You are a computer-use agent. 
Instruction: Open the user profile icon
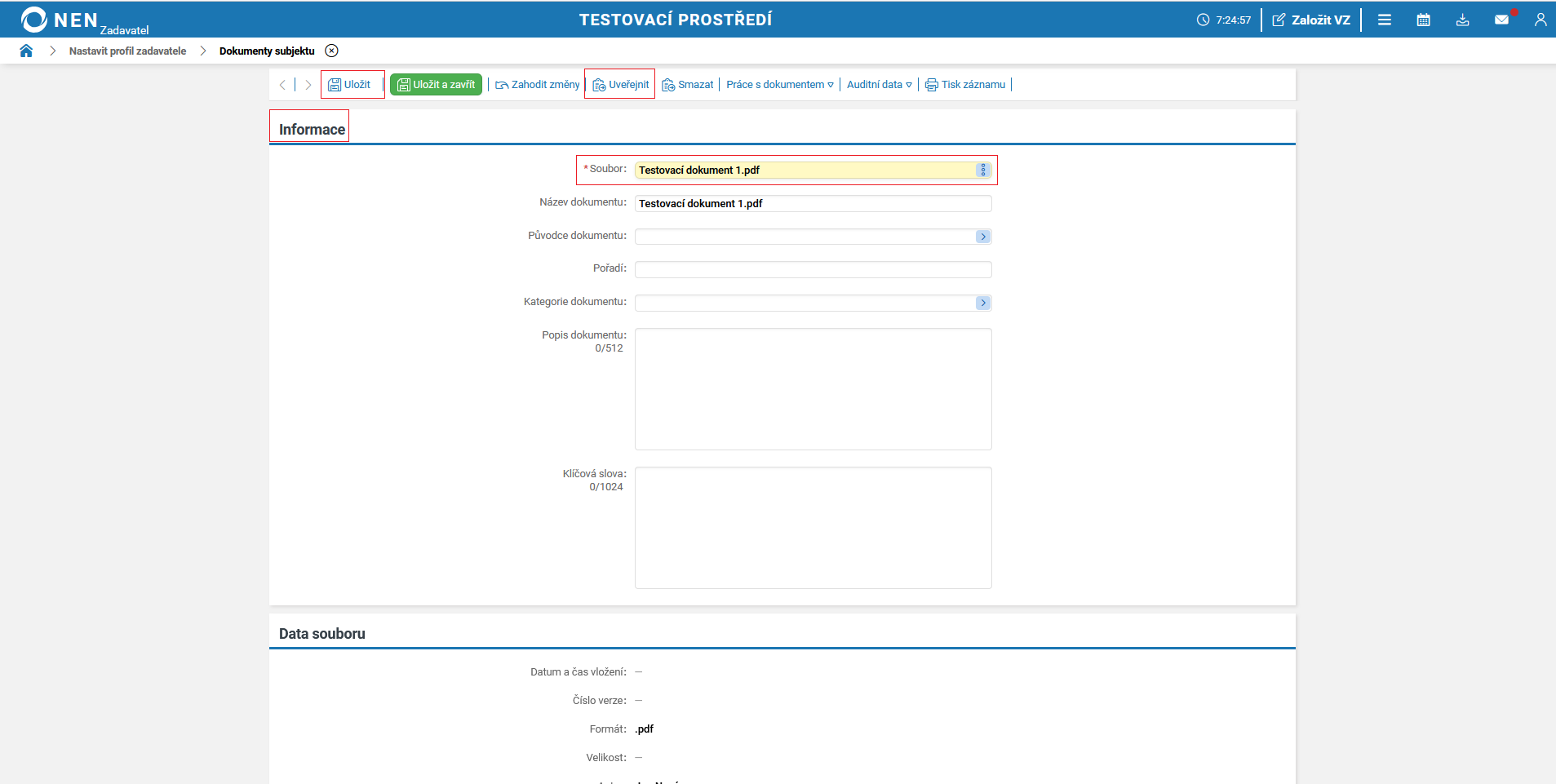coord(1540,20)
